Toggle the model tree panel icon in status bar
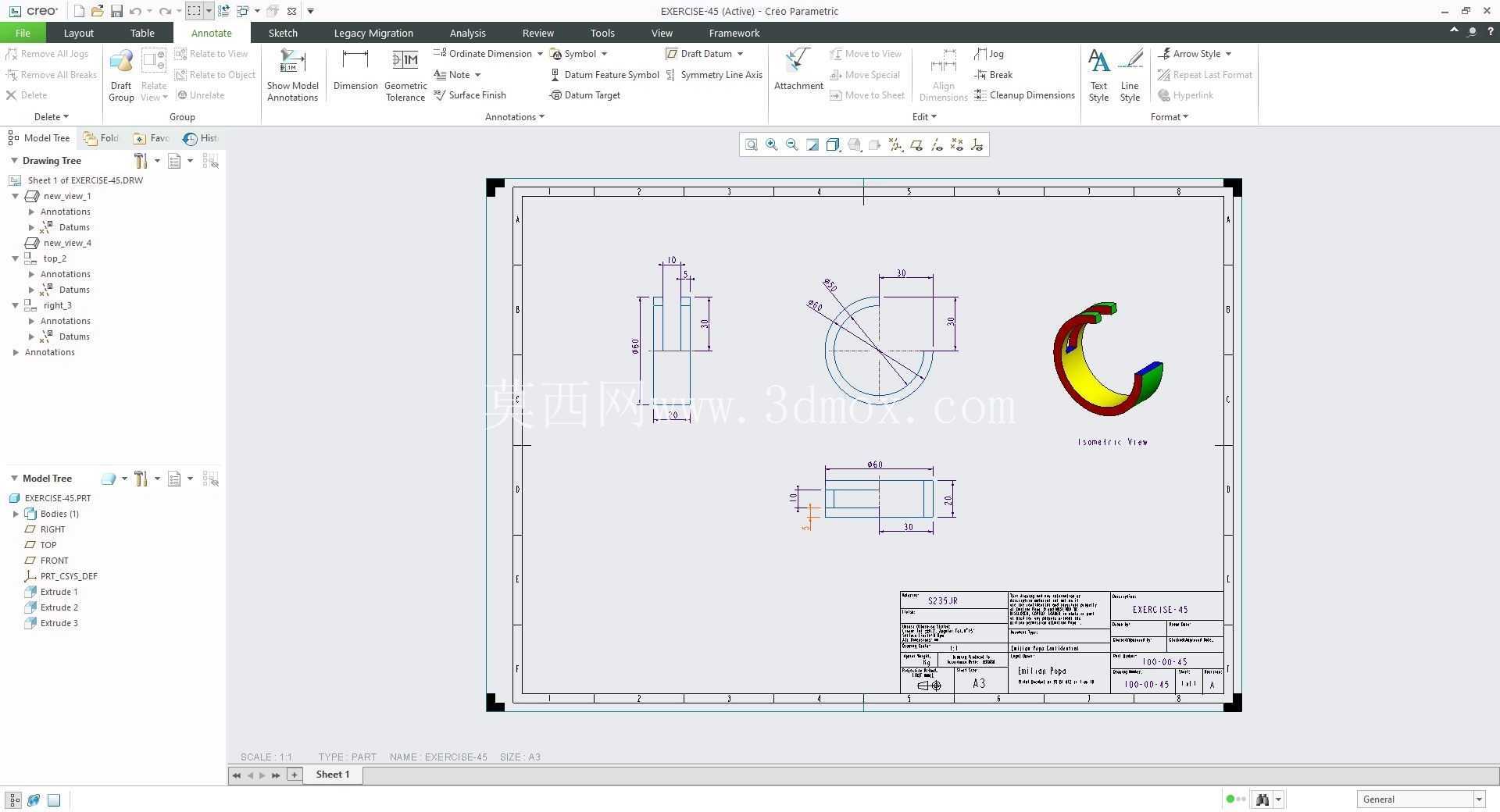1500x812 pixels. (x=14, y=800)
